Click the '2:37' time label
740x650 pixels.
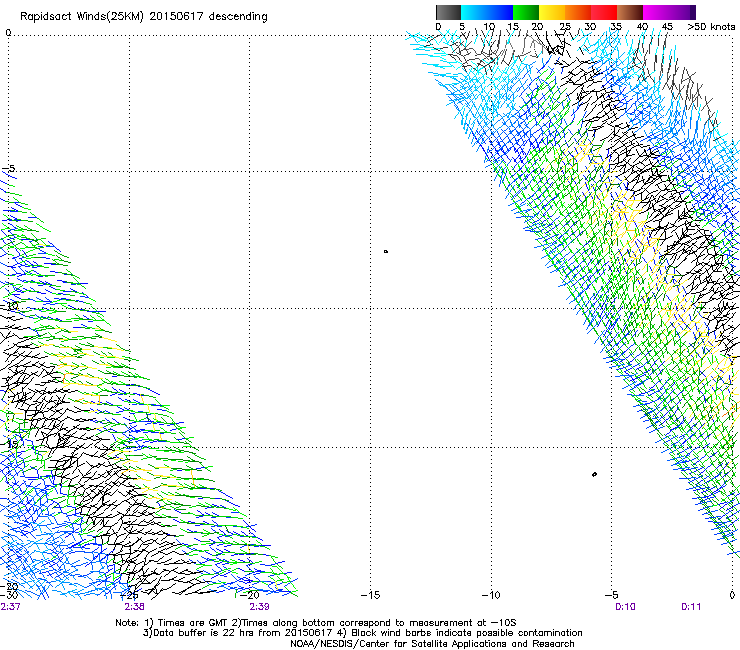(x=10, y=607)
